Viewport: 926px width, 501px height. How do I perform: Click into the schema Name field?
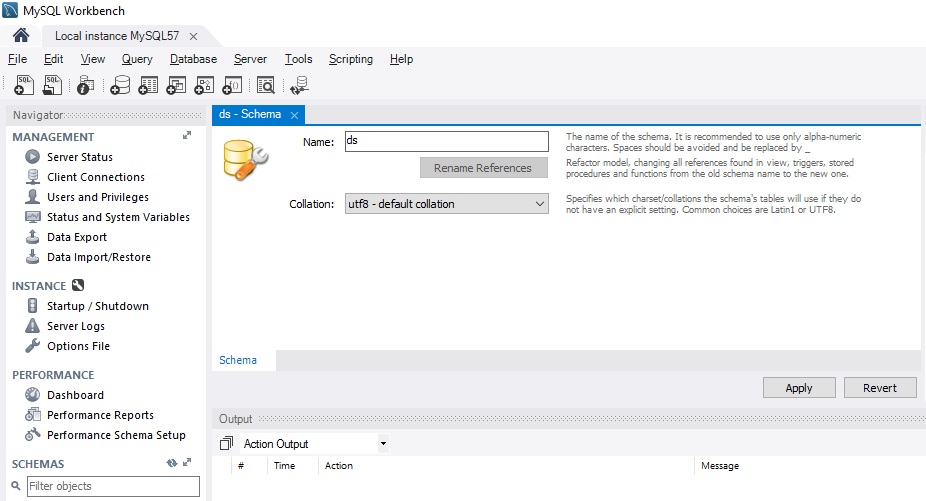[446, 141]
